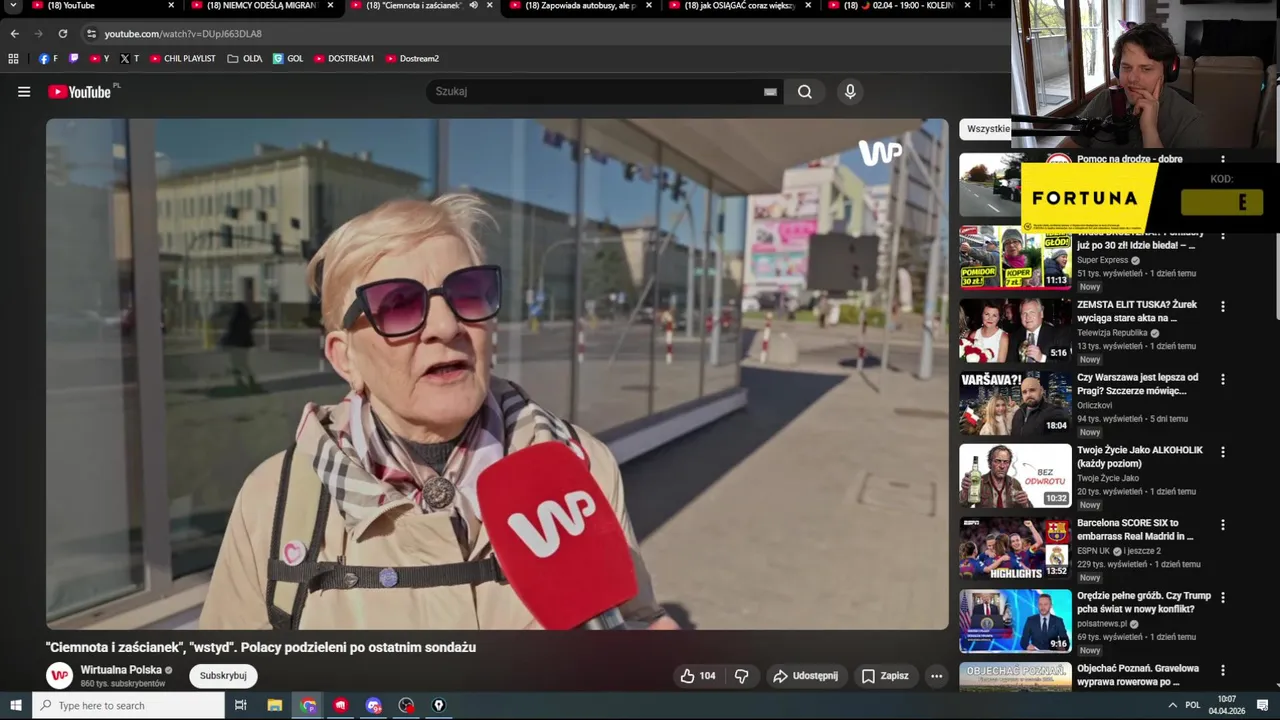This screenshot has width=1280, height=720.
Task: Open more actions three-dot menu under video
Action: point(936,676)
